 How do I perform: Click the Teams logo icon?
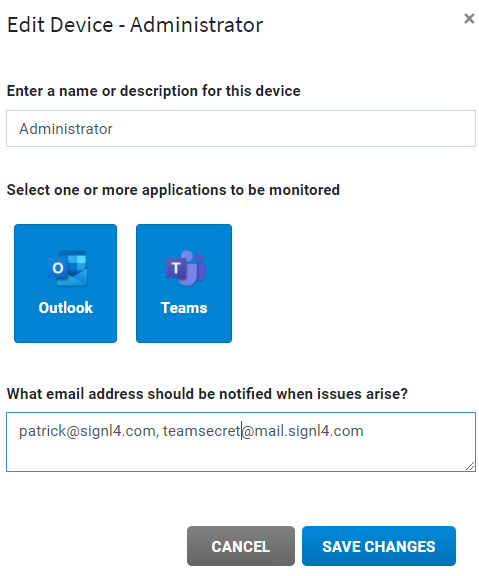[186, 268]
